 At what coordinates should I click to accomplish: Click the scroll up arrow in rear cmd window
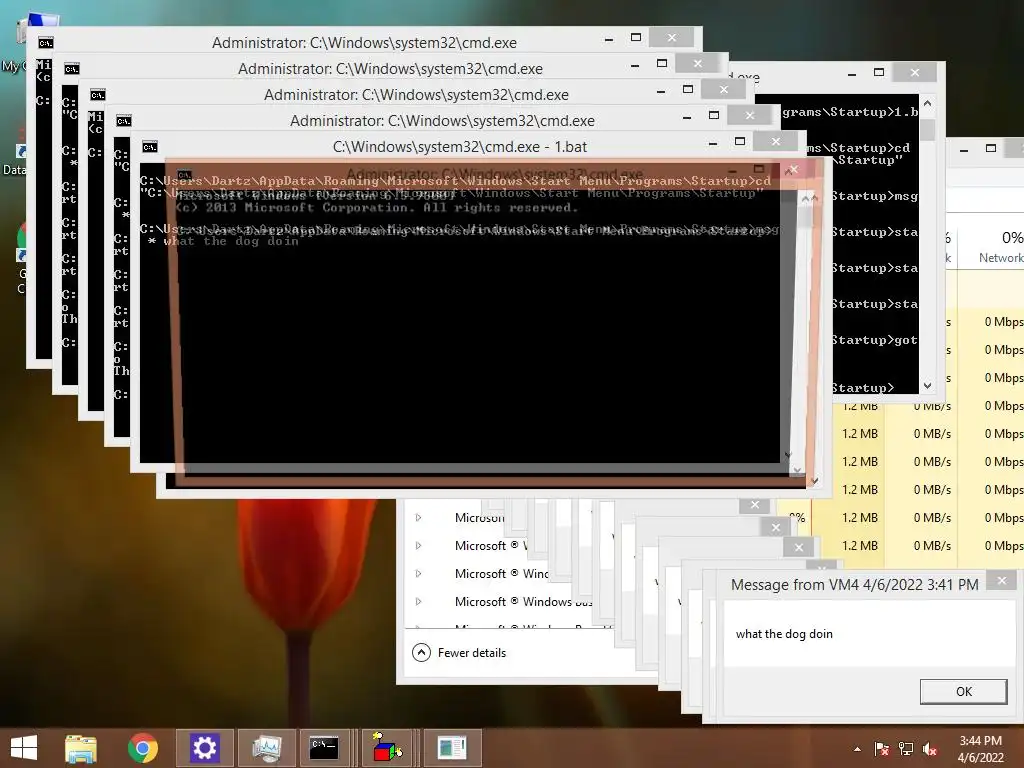pos(927,103)
